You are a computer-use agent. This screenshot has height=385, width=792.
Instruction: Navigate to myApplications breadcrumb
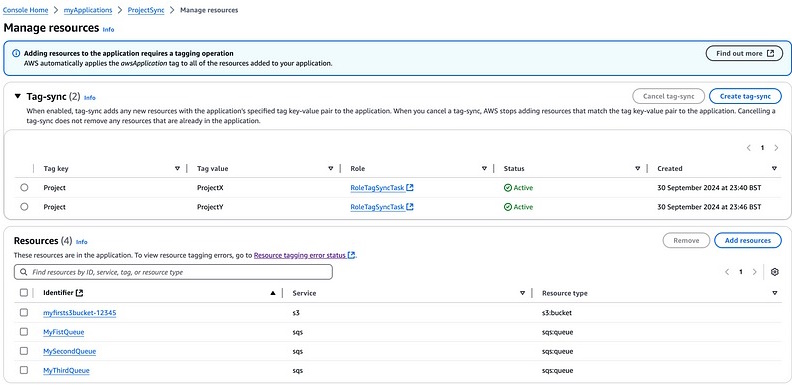tap(88, 10)
